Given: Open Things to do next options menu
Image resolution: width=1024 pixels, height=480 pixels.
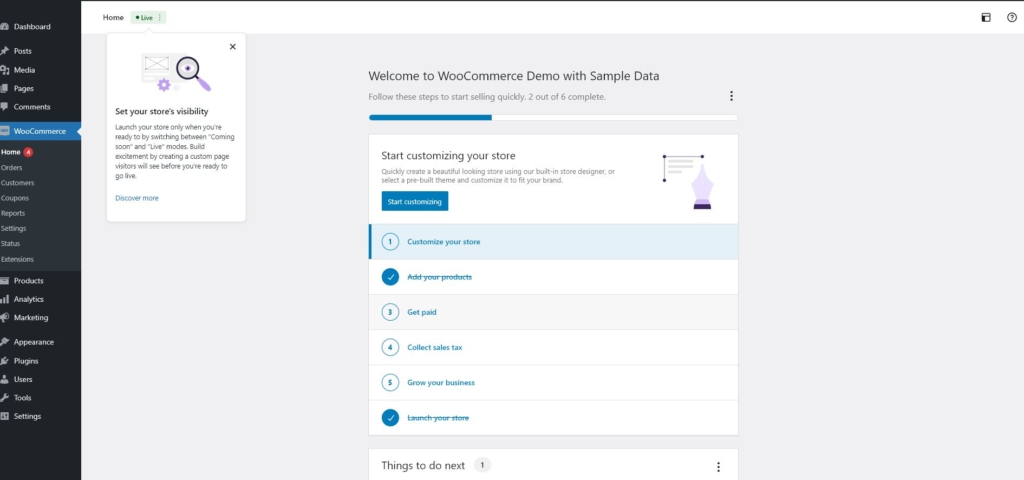Looking at the screenshot, I should tap(718, 467).
